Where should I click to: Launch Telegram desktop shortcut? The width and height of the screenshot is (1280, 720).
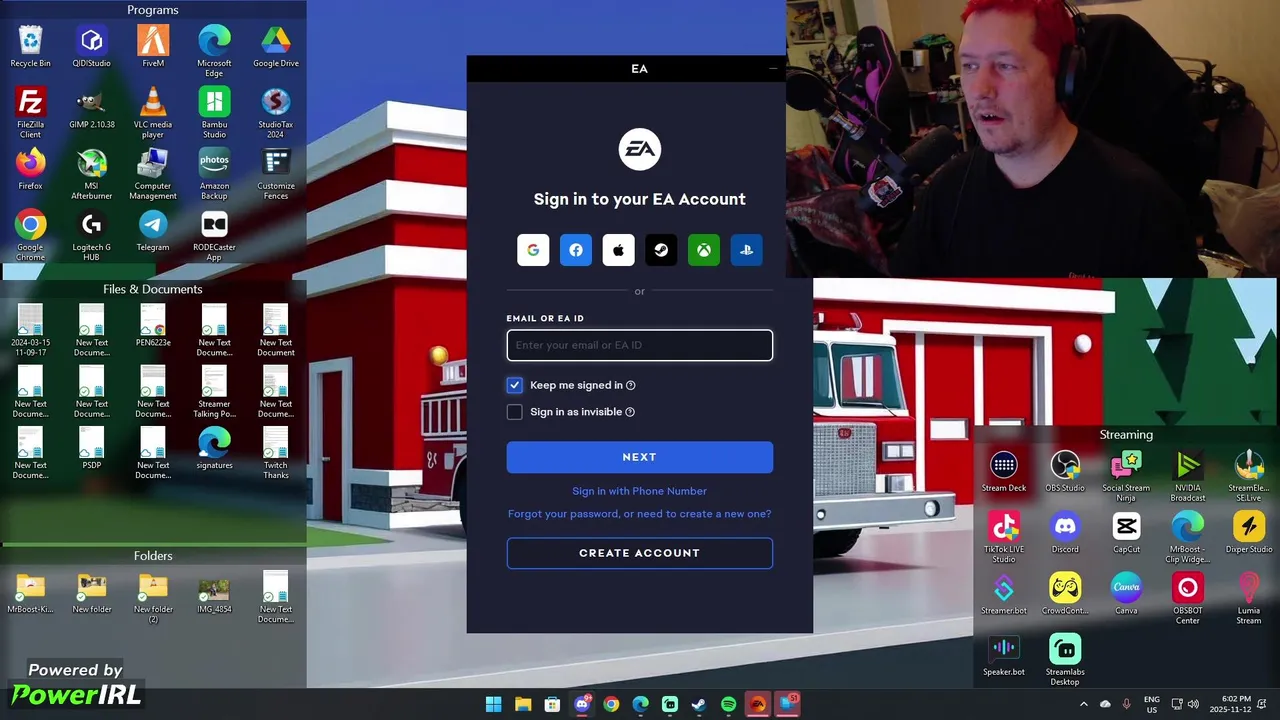[x=153, y=230]
